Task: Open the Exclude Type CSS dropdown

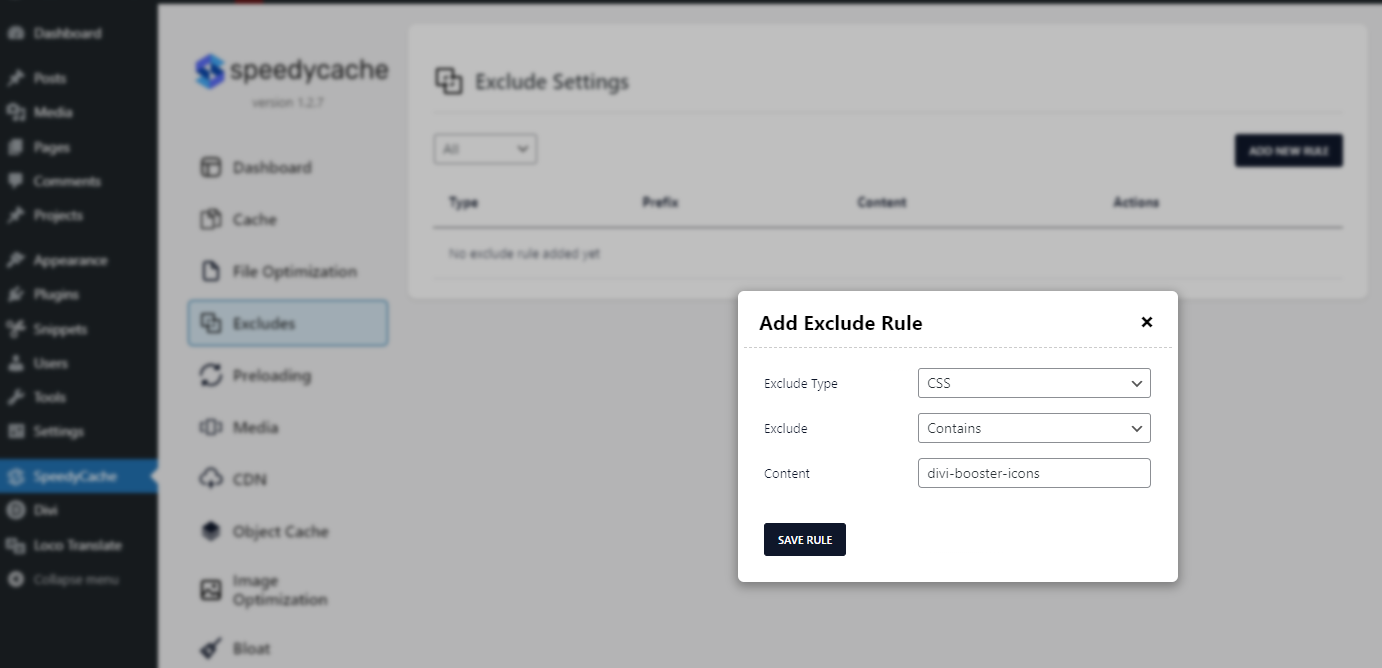Action: pyautogui.click(x=1034, y=383)
